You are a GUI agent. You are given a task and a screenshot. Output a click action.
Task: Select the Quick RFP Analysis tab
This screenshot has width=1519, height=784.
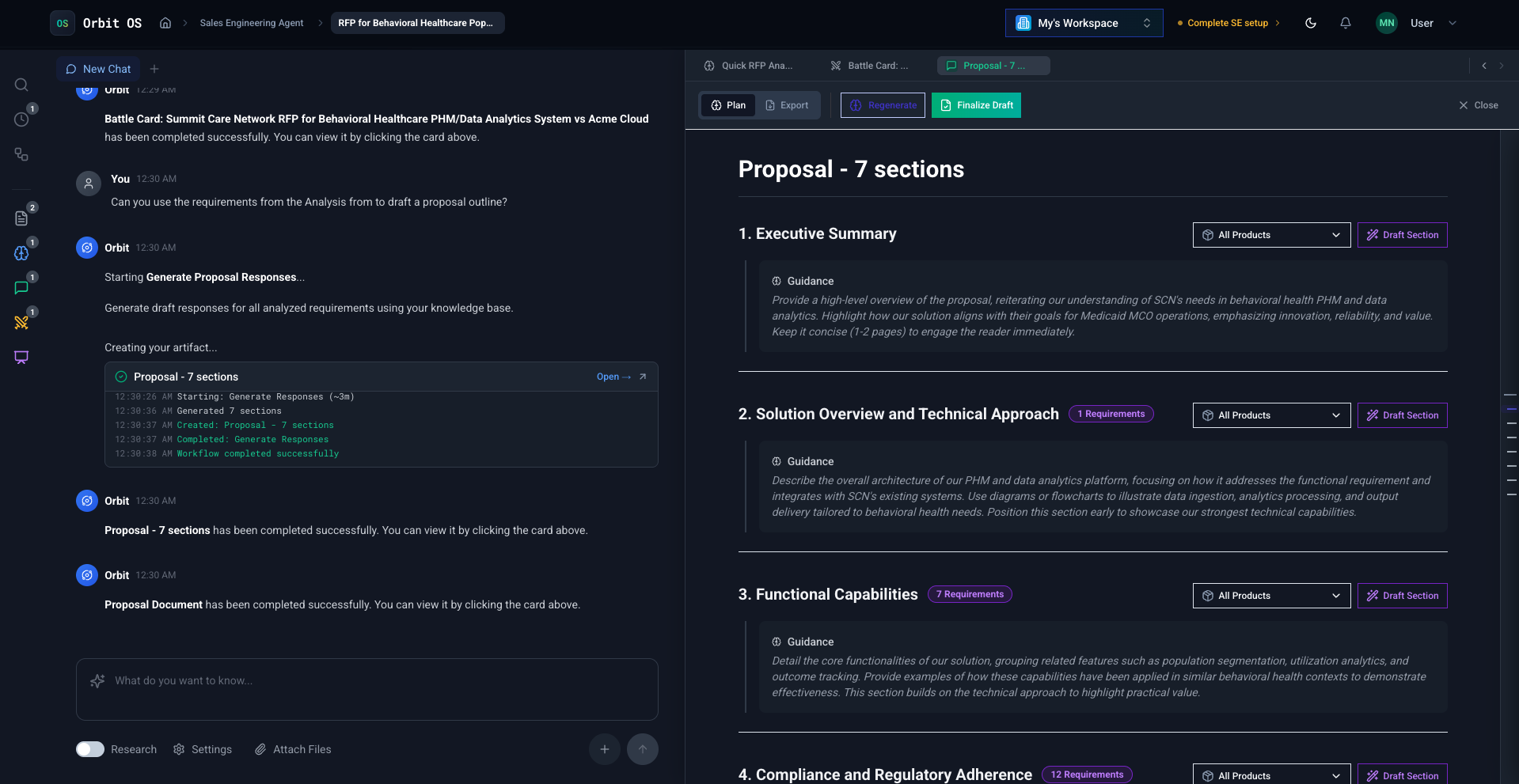[x=747, y=66]
